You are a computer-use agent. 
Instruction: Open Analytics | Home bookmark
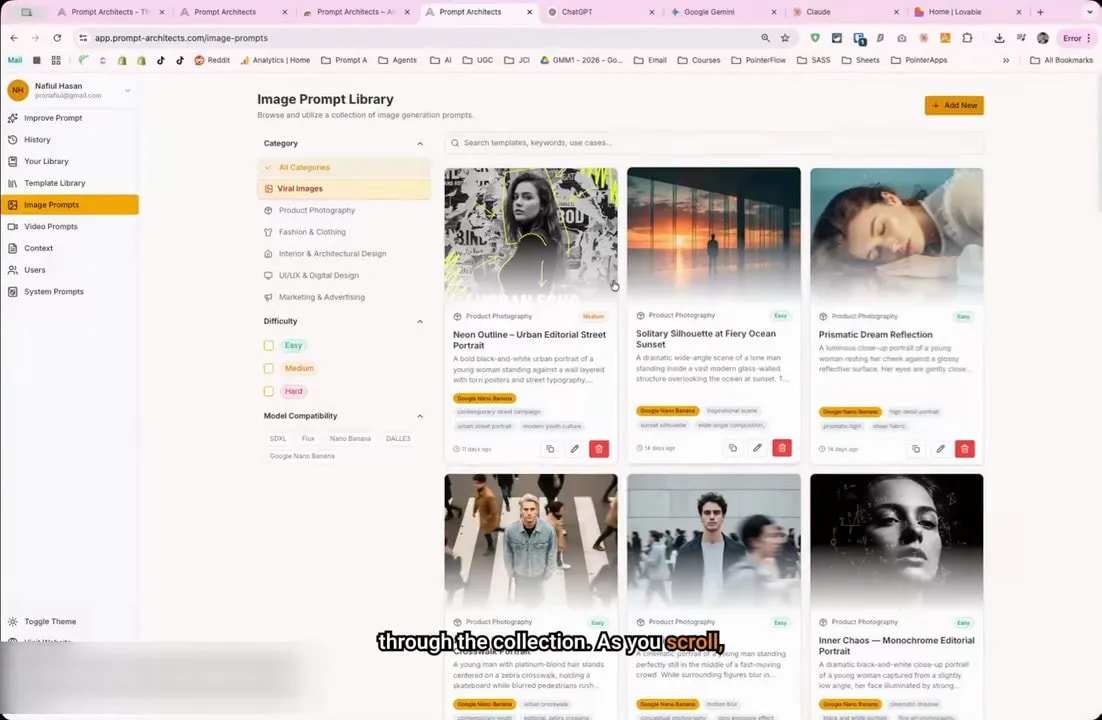pos(275,60)
